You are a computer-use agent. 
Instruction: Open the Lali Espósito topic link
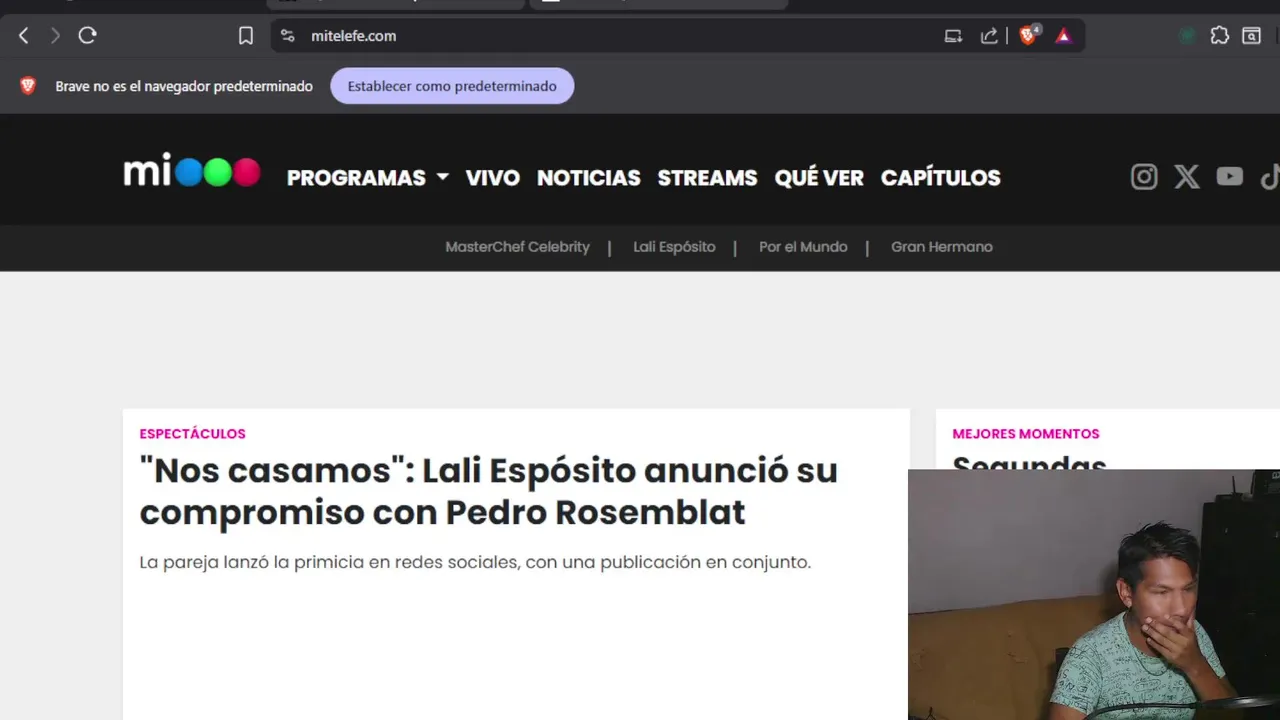(x=674, y=247)
